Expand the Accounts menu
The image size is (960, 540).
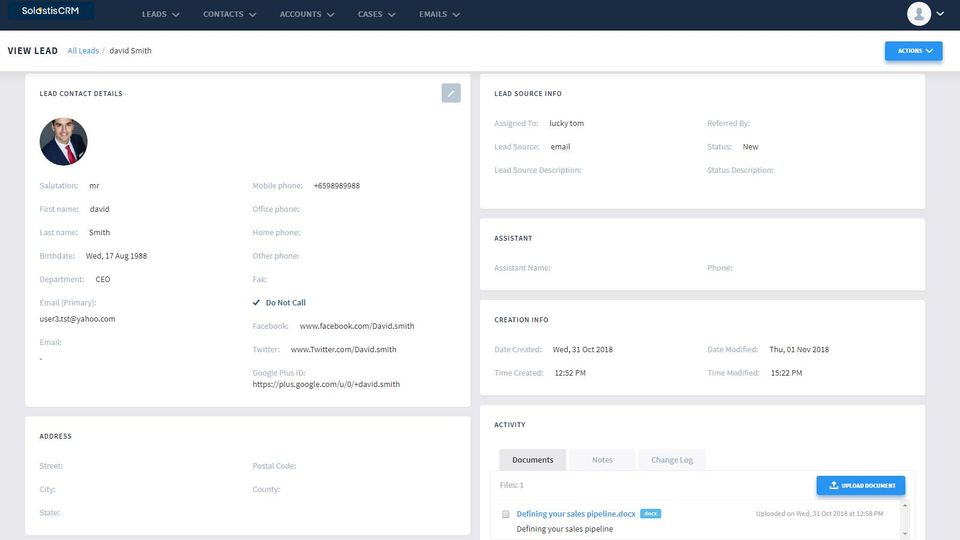point(307,14)
